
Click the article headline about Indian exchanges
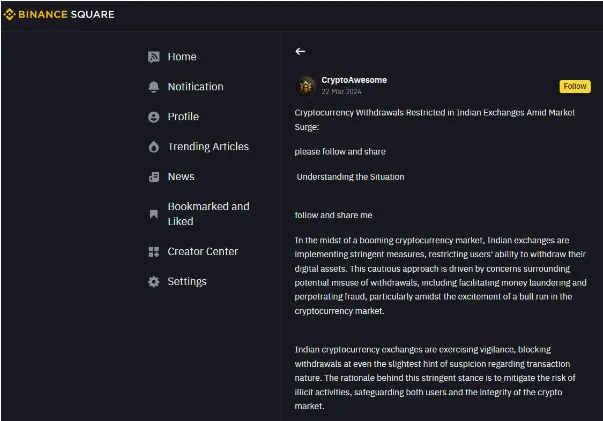435,120
